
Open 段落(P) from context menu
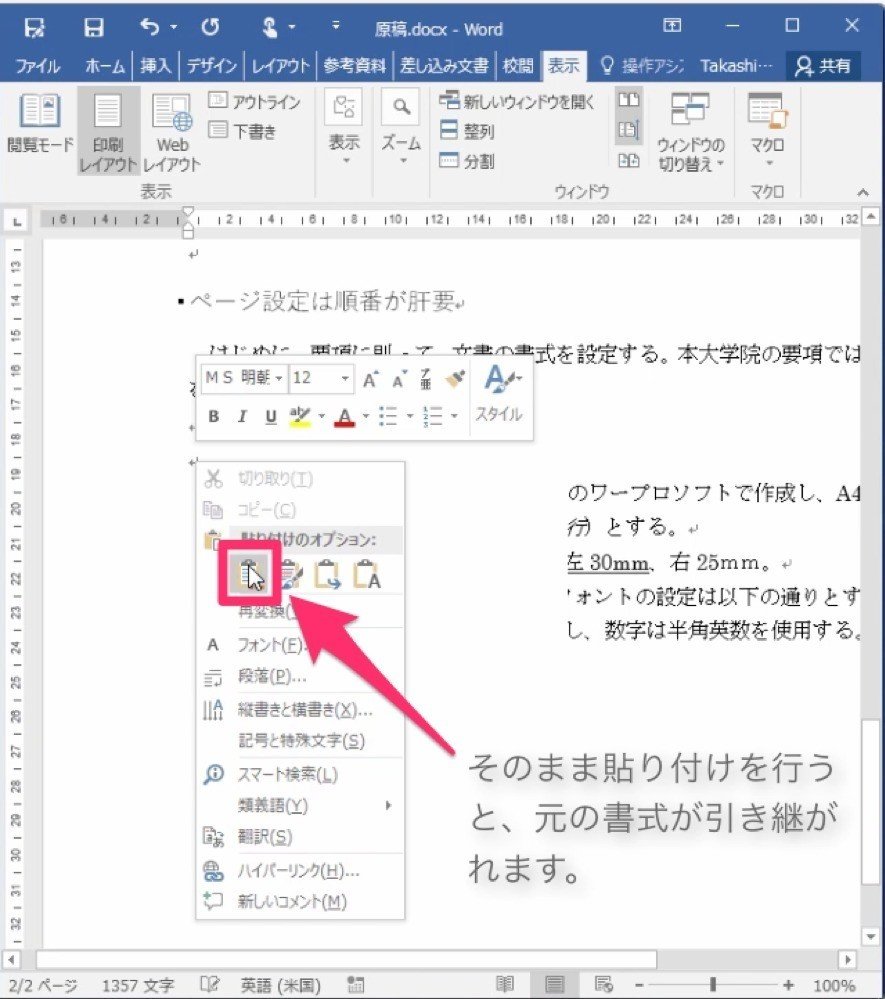click(300, 677)
